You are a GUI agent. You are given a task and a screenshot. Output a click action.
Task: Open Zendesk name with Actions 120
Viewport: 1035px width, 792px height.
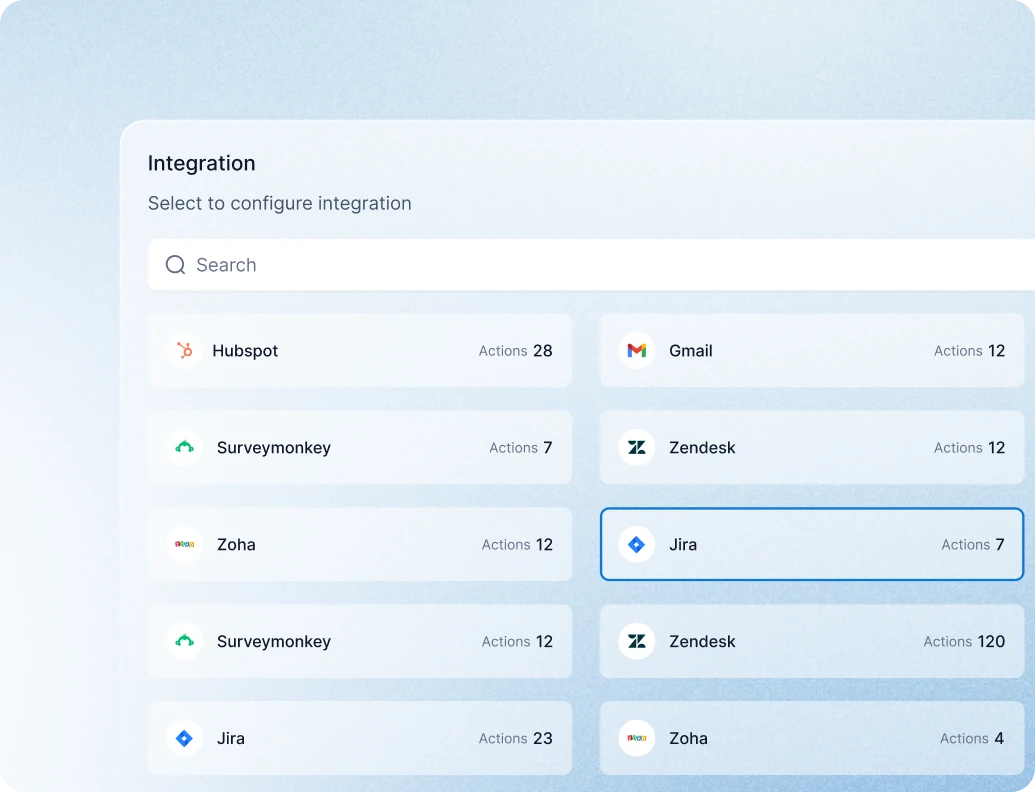pyautogui.click(x=702, y=641)
